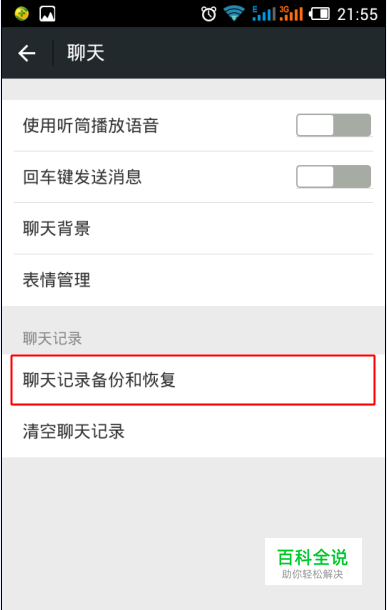Tap the 聊天 title in header
Image resolution: width=387 pixels, height=610 pixels.
(86, 53)
